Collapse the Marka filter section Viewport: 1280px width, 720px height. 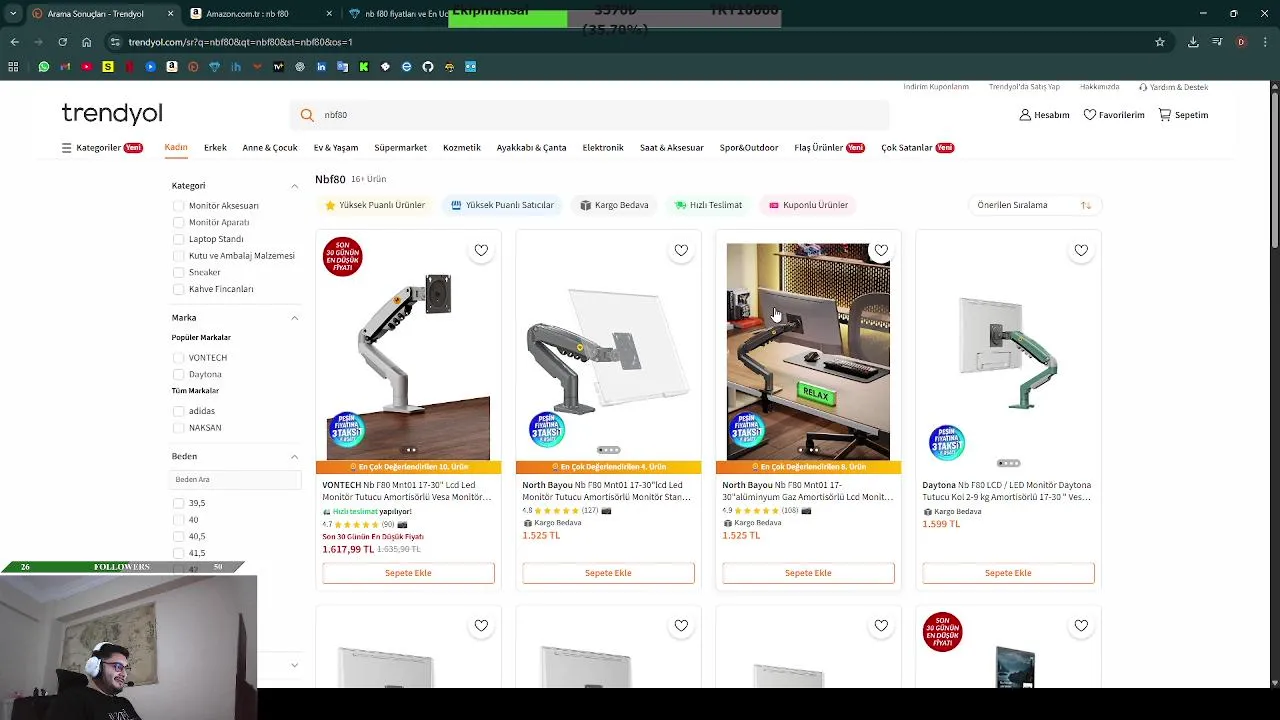click(294, 318)
